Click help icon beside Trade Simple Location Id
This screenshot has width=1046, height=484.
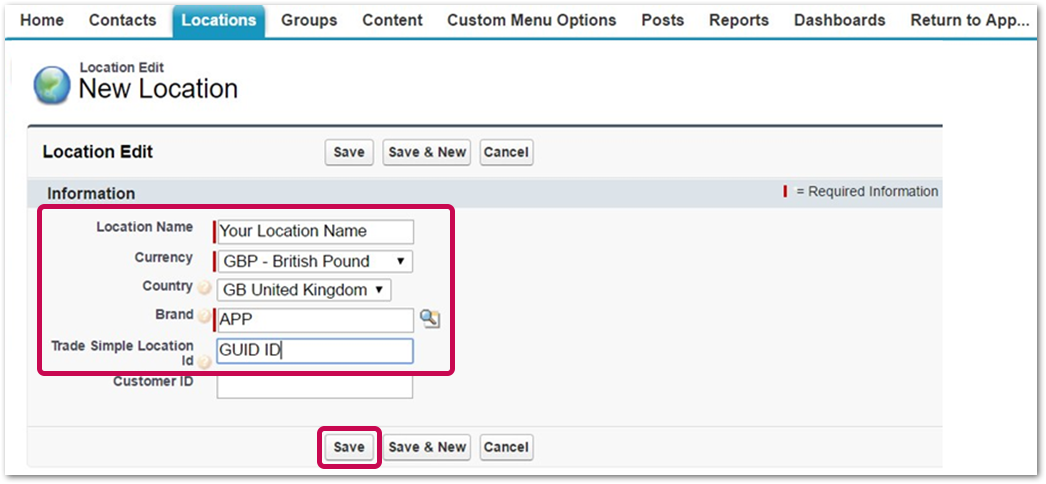tap(204, 362)
